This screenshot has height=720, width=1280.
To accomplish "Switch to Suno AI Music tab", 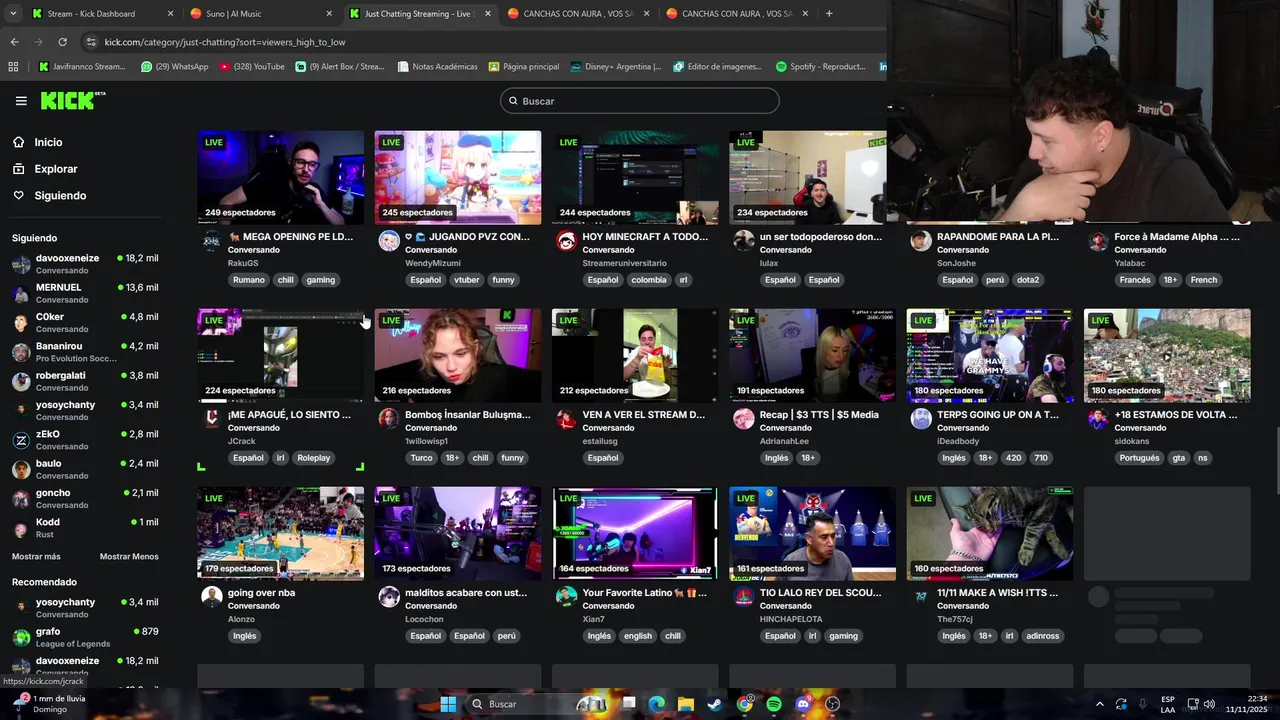I will [262, 14].
